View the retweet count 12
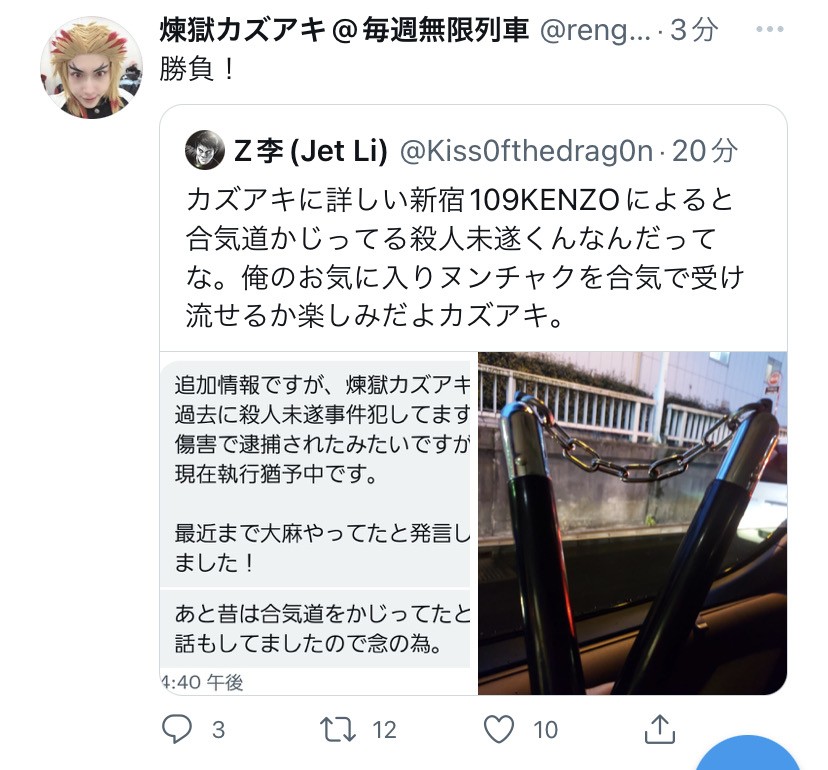828x770 pixels. click(x=384, y=730)
